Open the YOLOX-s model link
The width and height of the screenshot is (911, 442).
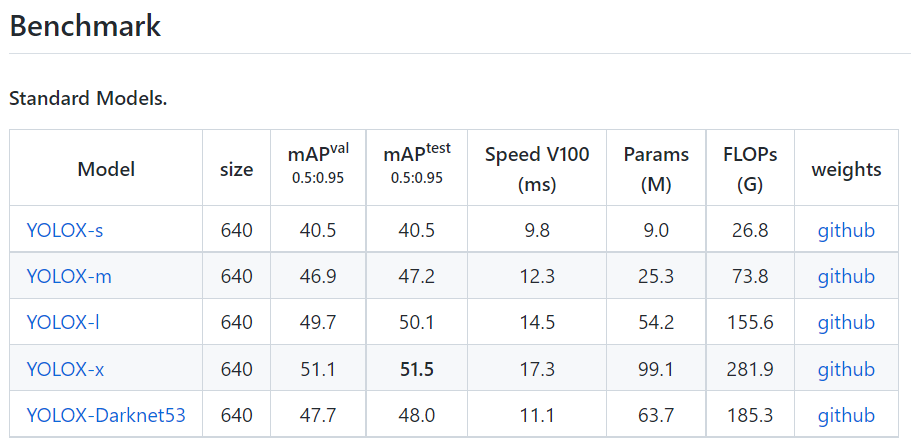tap(65, 231)
